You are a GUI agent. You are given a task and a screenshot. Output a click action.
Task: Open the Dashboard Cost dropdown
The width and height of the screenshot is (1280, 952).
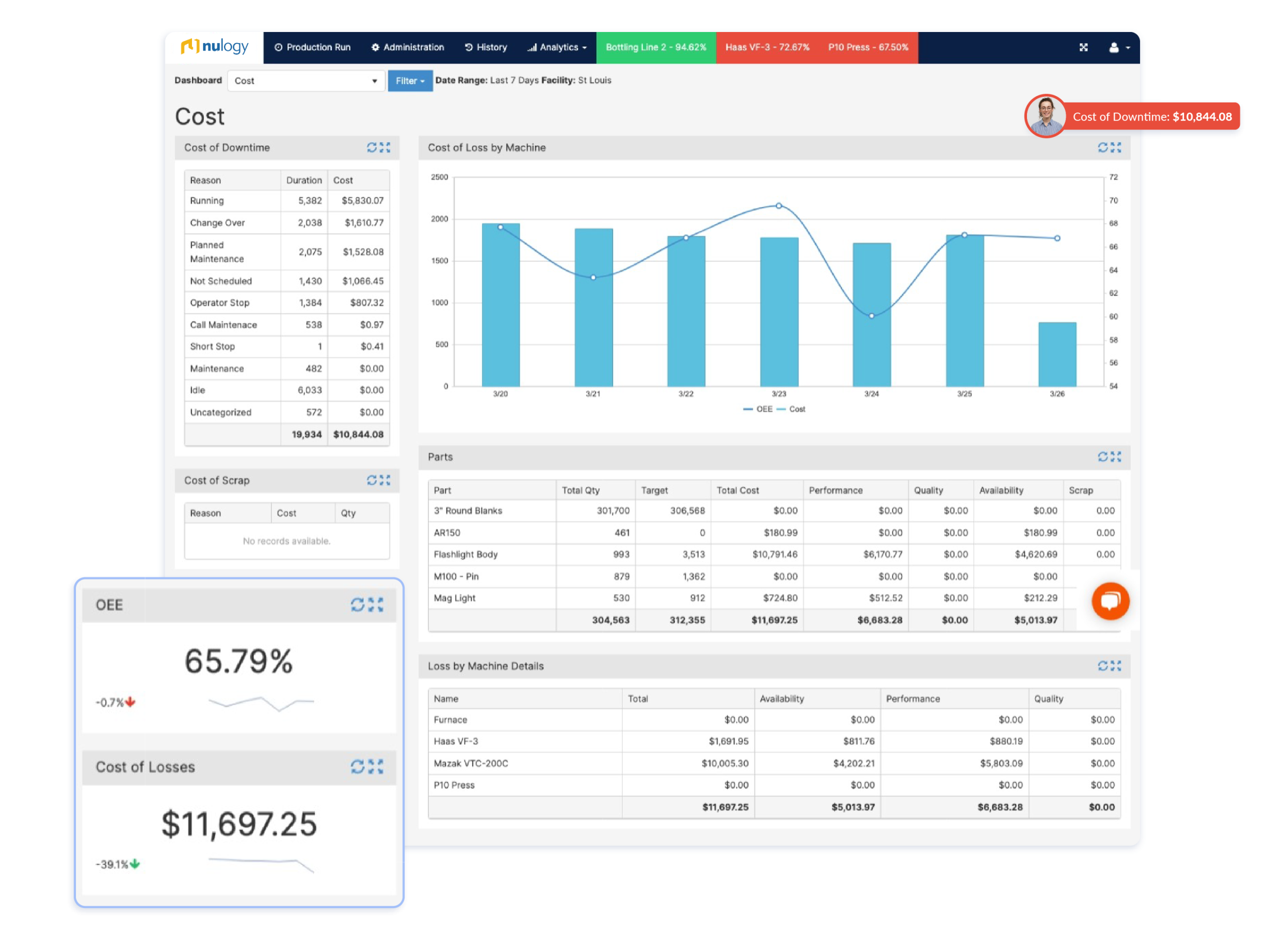point(305,80)
